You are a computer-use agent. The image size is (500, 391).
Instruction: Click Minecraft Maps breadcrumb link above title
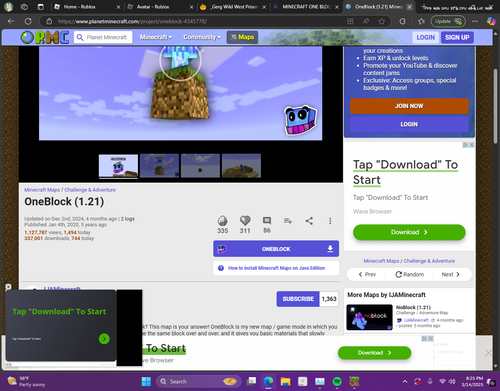pyautogui.click(x=42, y=190)
